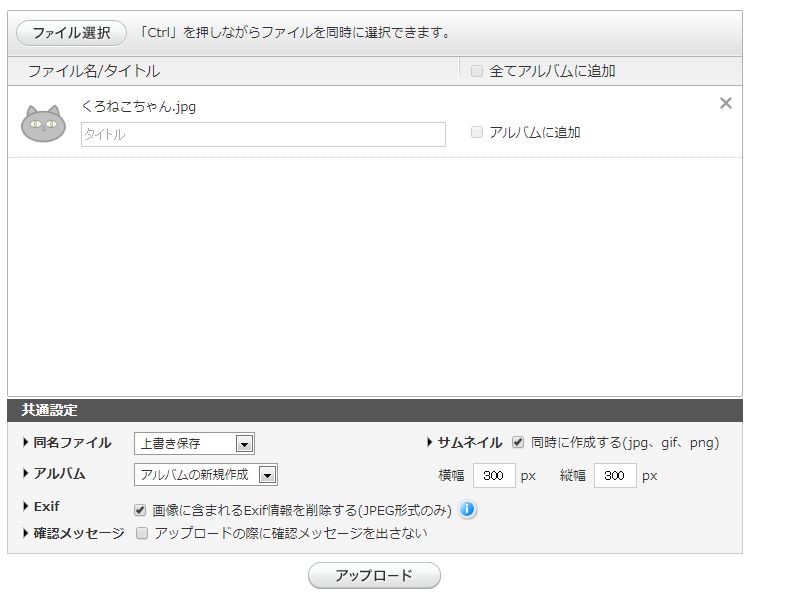The image size is (795, 599).
Task: Toggle サムネイル 同時に作成する checkbox
Action: coord(518,442)
